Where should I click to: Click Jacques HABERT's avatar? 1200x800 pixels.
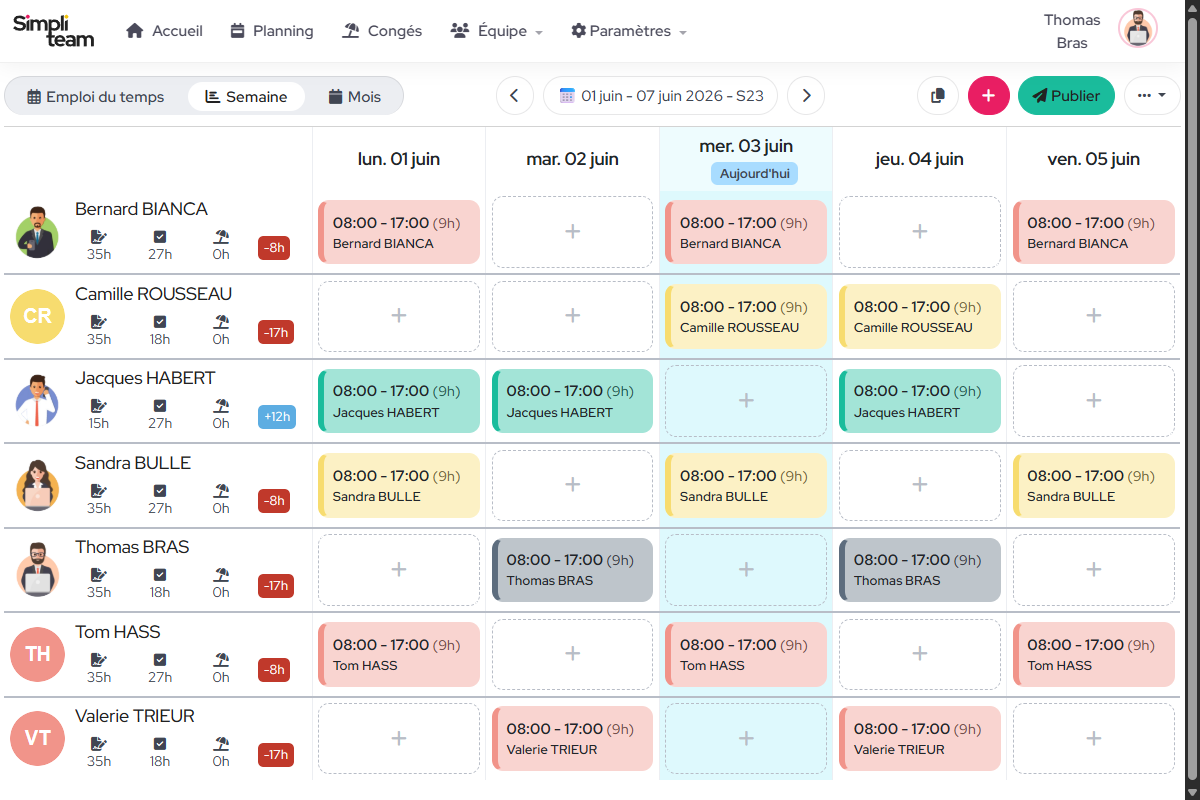pos(37,401)
